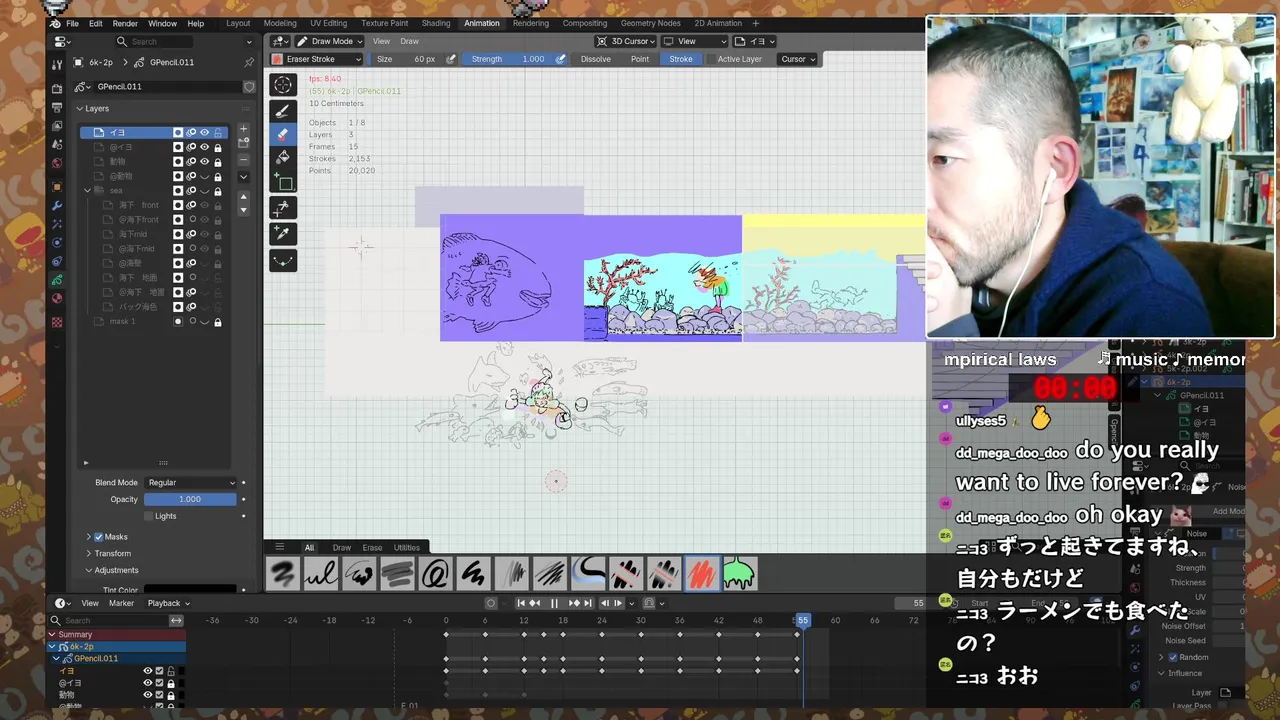Viewport: 1280px width, 720px height.
Task: Show the Erase brush category
Action: (372, 548)
